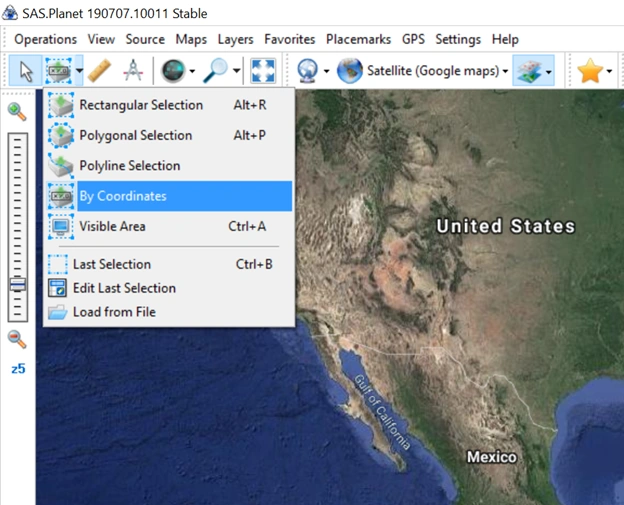Open the Layers menu
Viewport: 624px width, 505px height.
click(x=236, y=39)
